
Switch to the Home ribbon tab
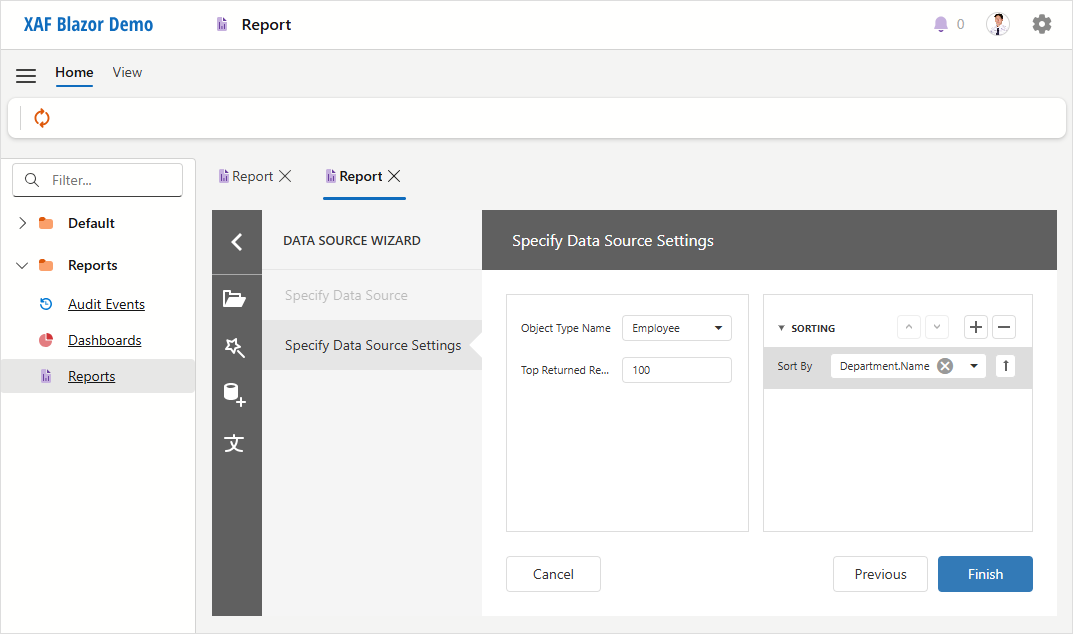74,73
